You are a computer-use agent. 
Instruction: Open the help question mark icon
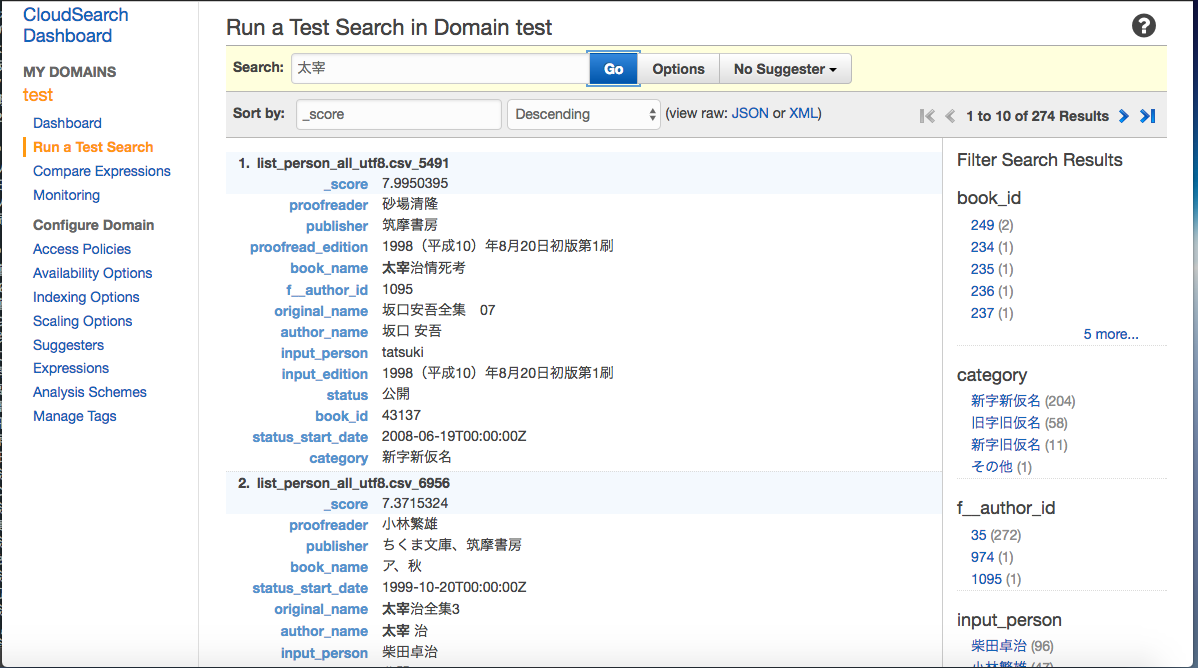(1143, 26)
